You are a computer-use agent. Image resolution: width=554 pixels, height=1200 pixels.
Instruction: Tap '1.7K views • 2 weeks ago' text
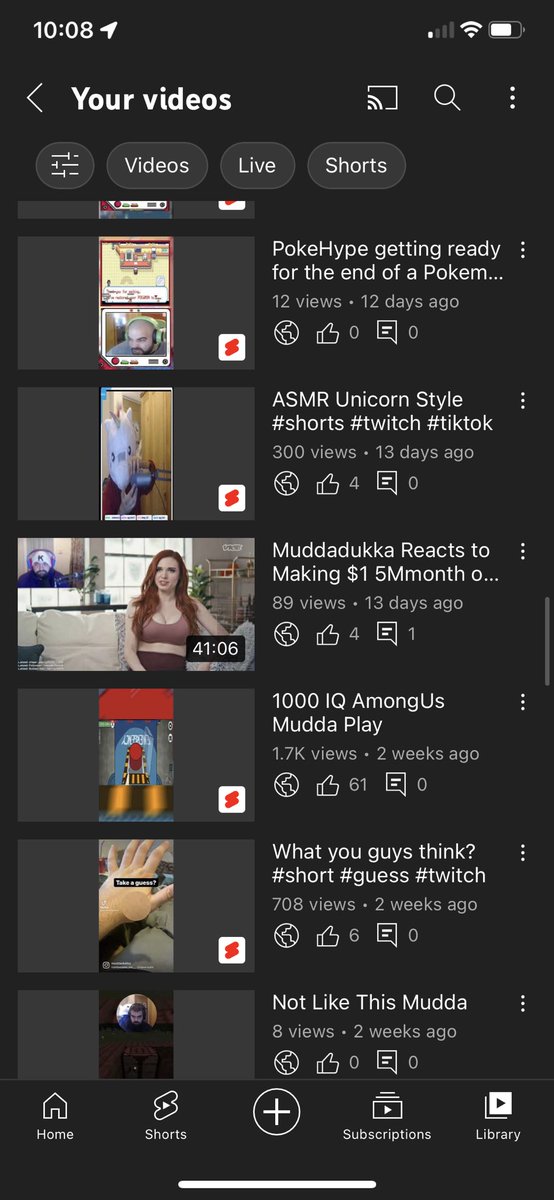pyautogui.click(x=376, y=753)
